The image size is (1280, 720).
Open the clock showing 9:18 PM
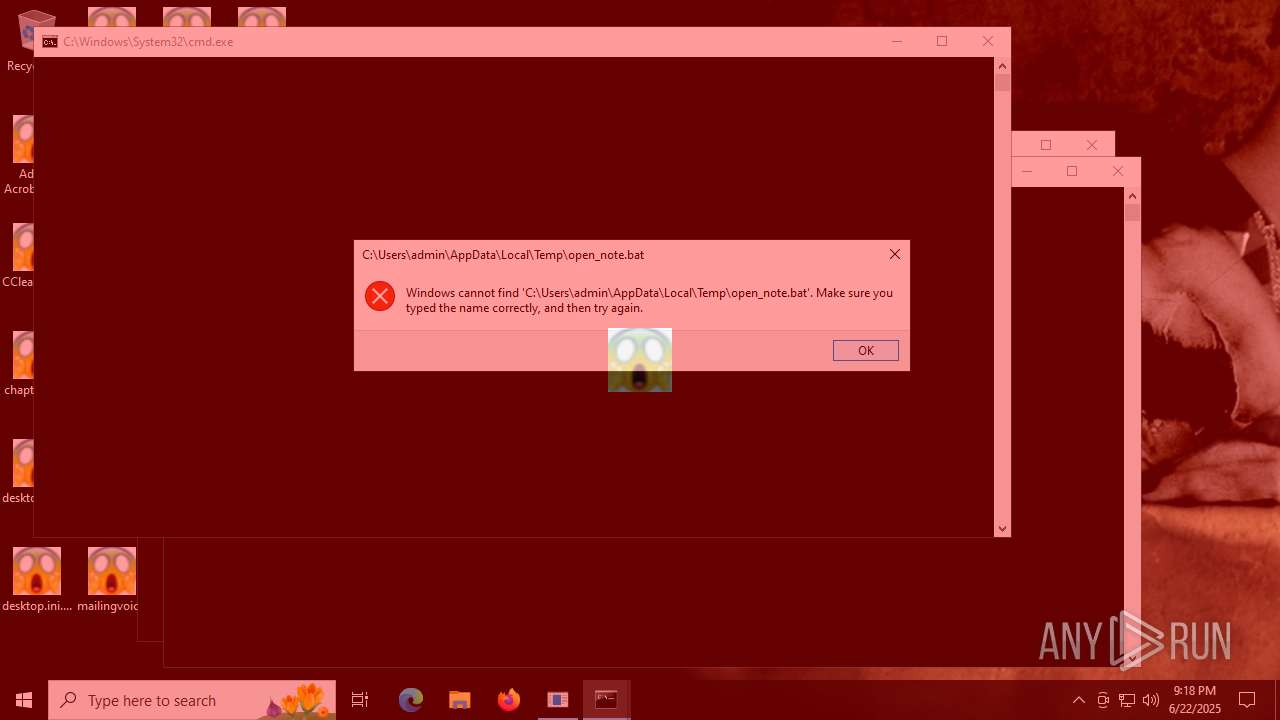[1195, 700]
